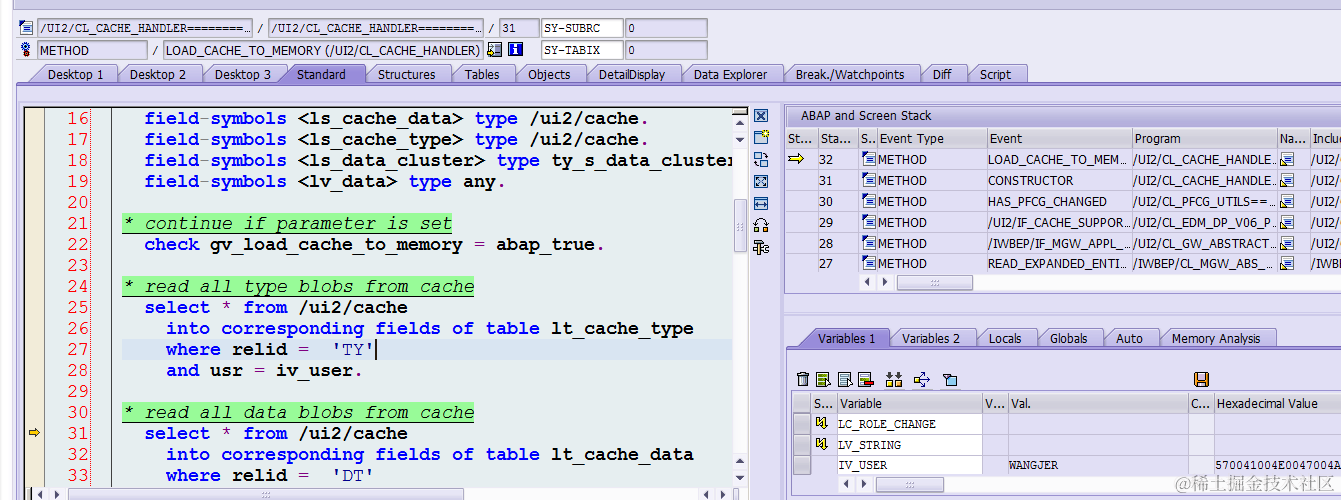Viewport: 1341px width, 500px height.
Task: Click right arrow of stack table horizontal scrollbar
Action: pyautogui.click(x=886, y=283)
